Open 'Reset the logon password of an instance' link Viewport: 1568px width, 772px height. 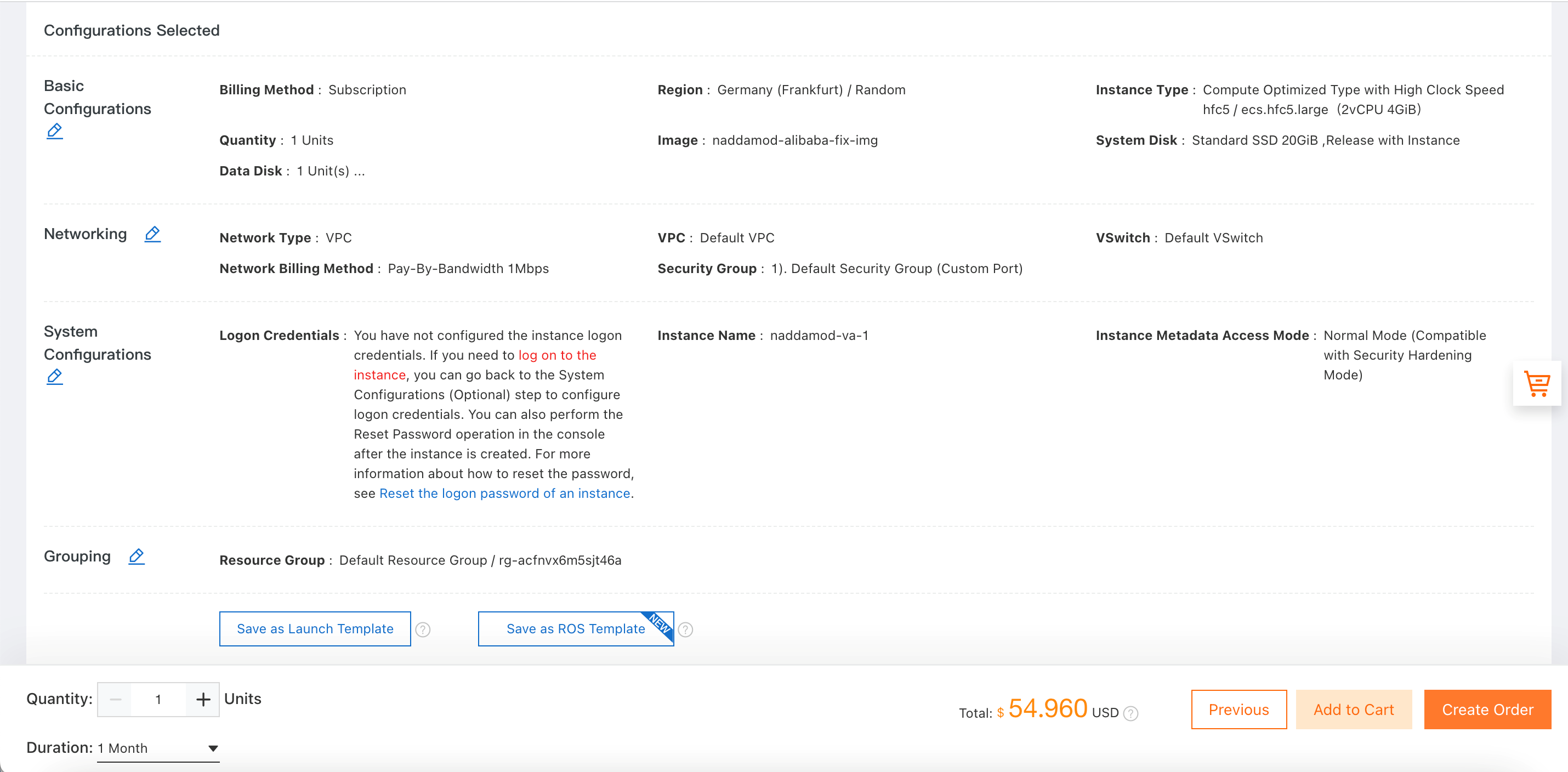click(504, 494)
